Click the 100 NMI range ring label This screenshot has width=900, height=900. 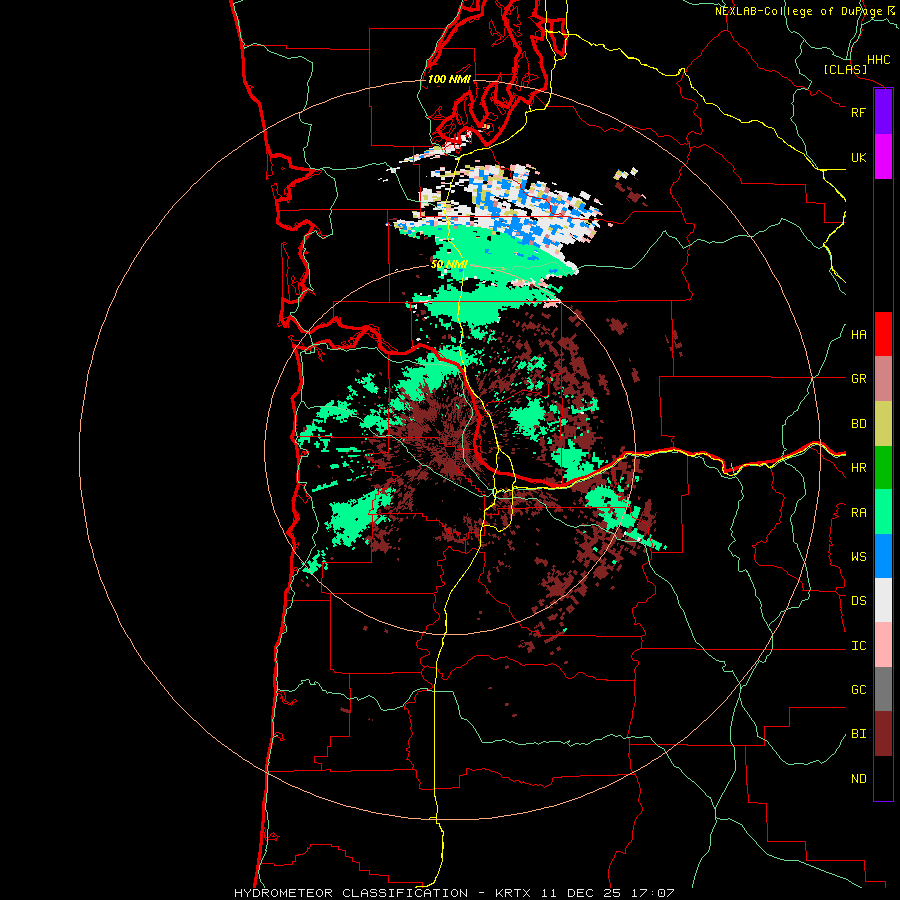tap(449, 79)
